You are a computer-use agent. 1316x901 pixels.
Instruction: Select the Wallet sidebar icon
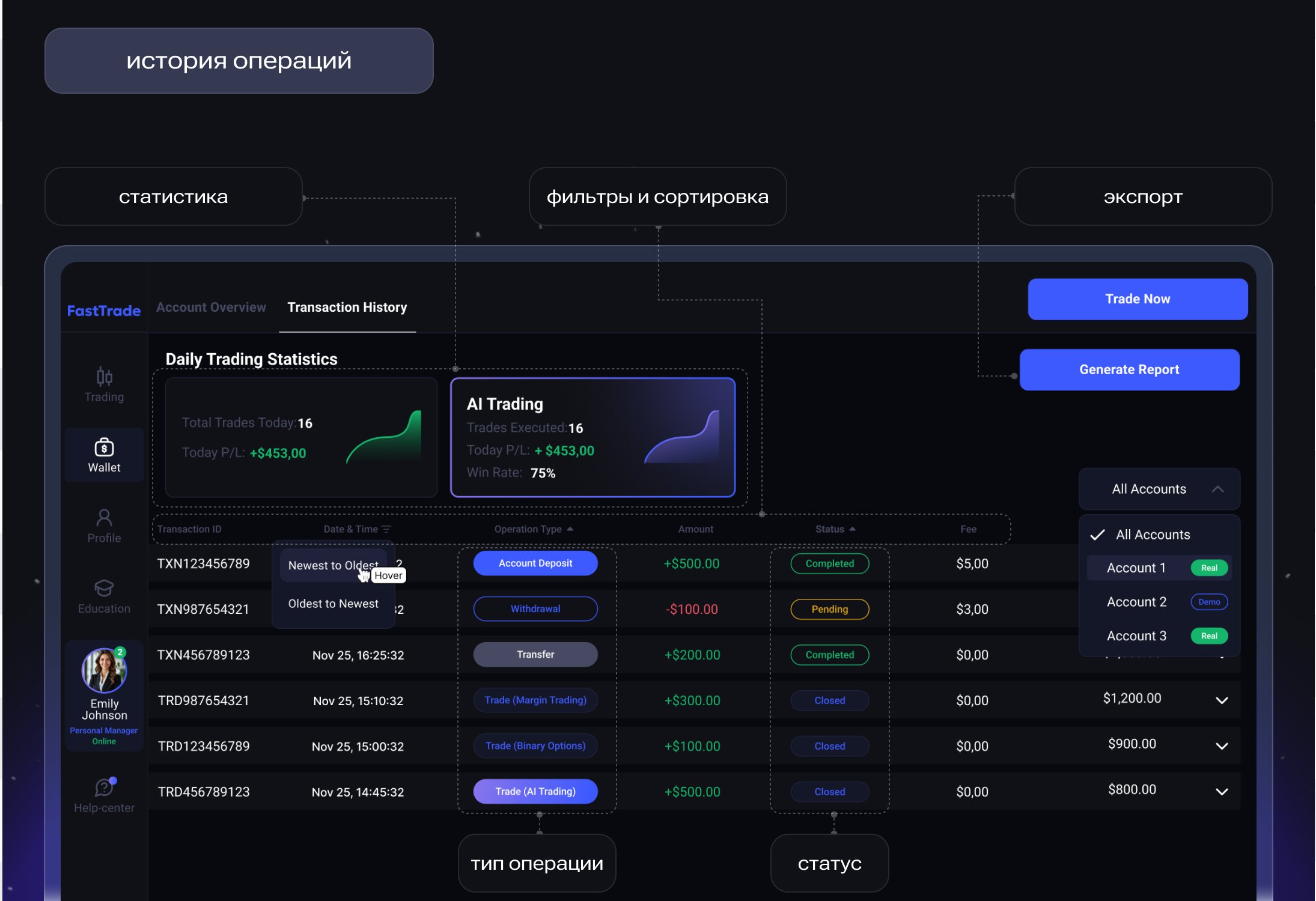pos(104,448)
